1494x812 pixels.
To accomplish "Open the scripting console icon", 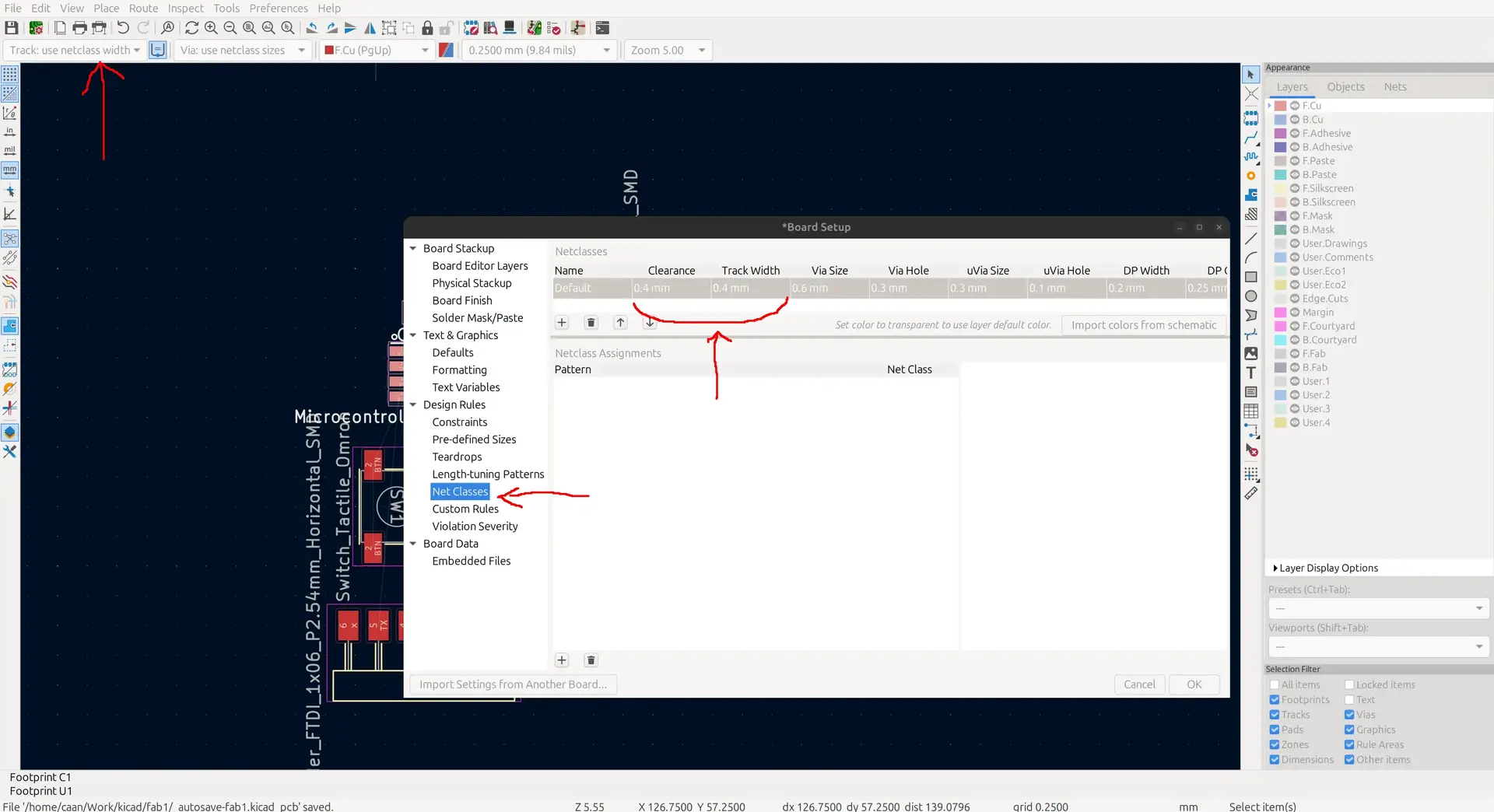I will click(602, 28).
